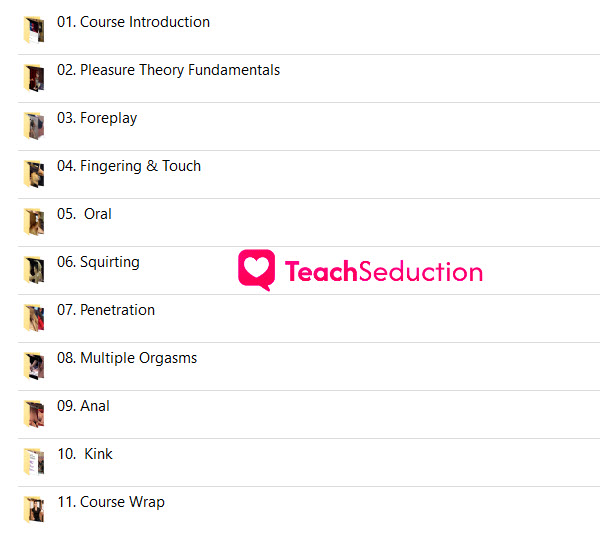600x540 pixels.
Task: Open the TeachSeduction watermark text
Action: (x=384, y=271)
